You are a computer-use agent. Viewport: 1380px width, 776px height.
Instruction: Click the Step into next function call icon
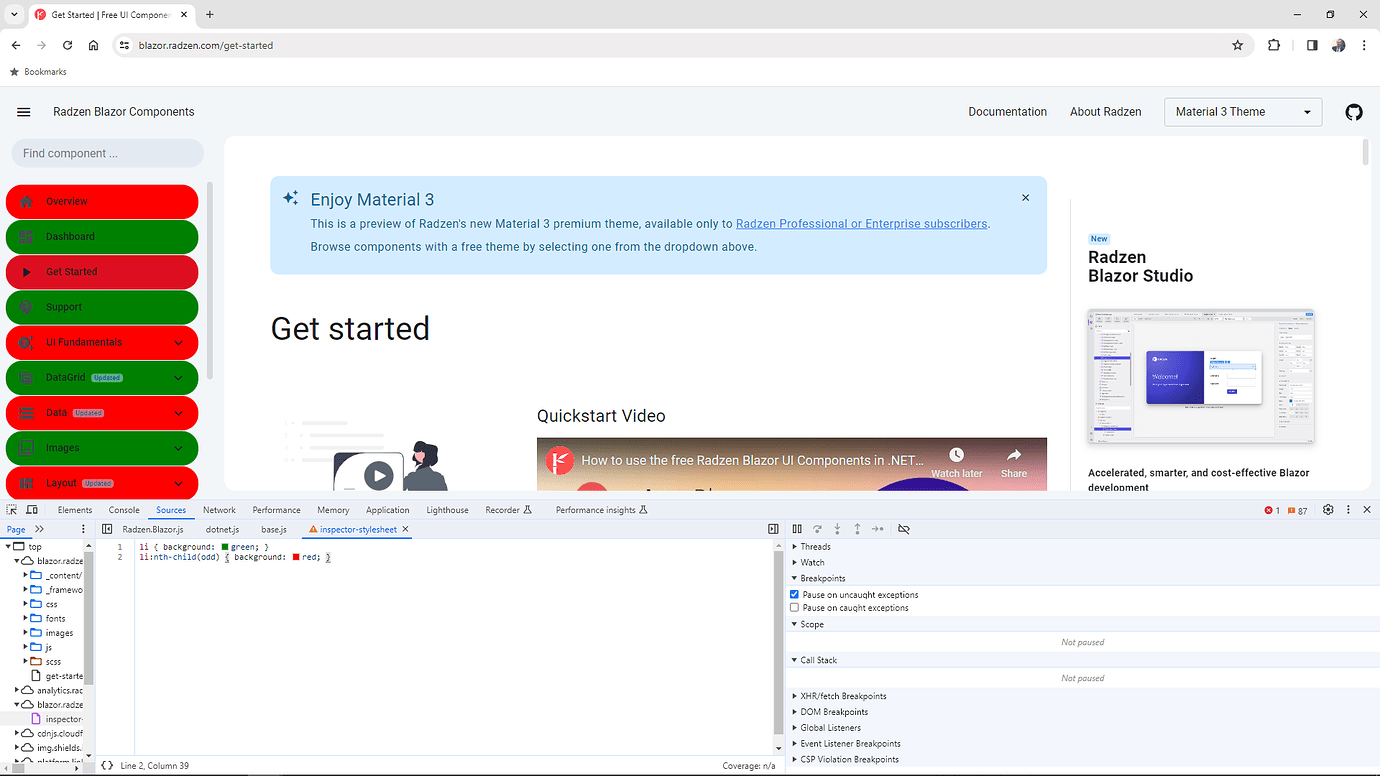coord(837,528)
